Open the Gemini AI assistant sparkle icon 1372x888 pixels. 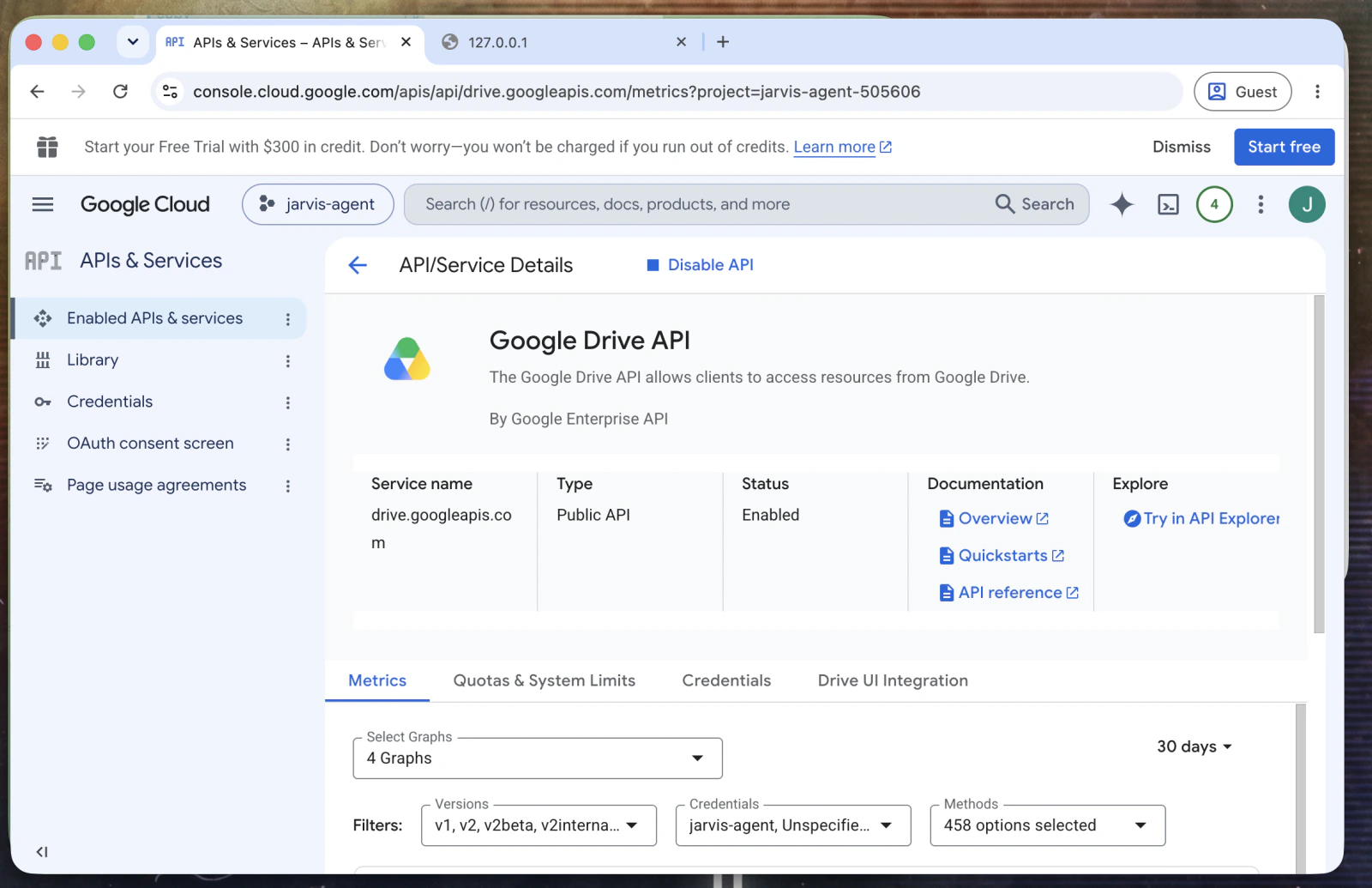1122,204
